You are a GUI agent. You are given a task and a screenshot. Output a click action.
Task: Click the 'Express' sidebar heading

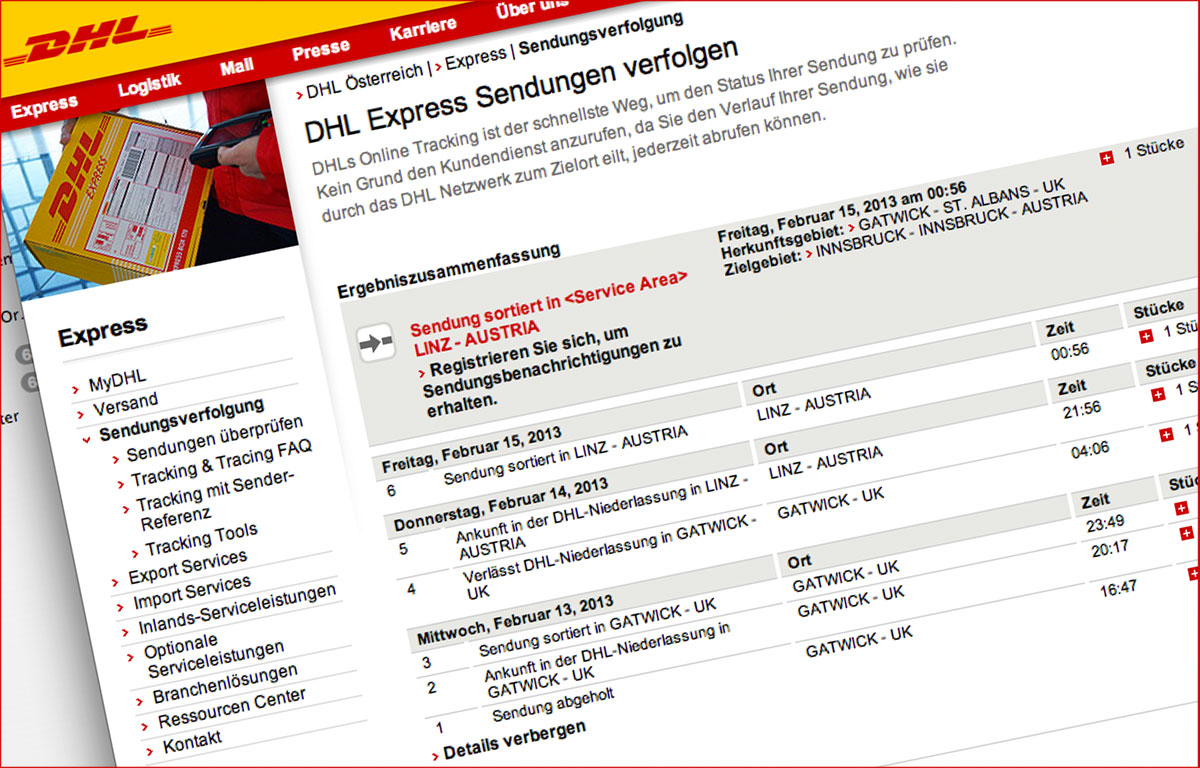pos(101,330)
